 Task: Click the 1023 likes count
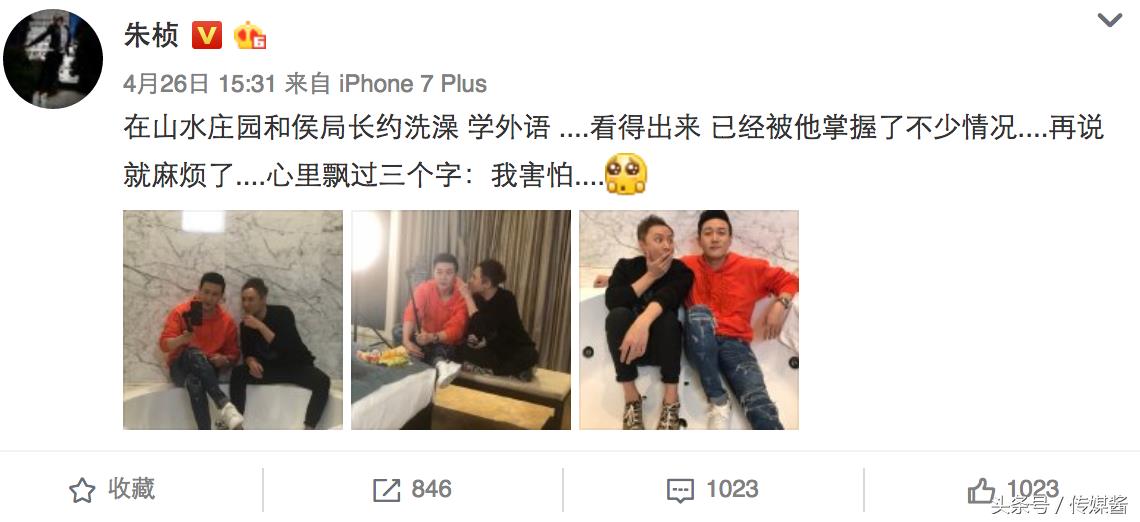click(1033, 489)
